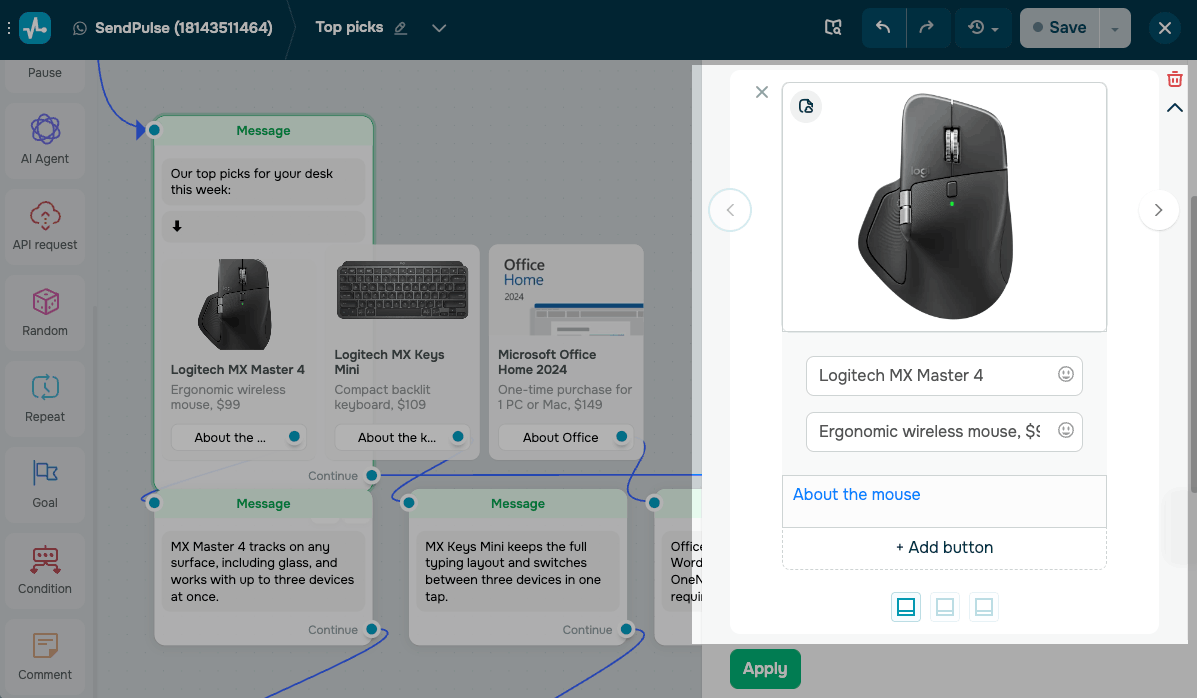Click the down-arrow emoji text row
Viewport: 1197px width, 698px height.
(263, 226)
